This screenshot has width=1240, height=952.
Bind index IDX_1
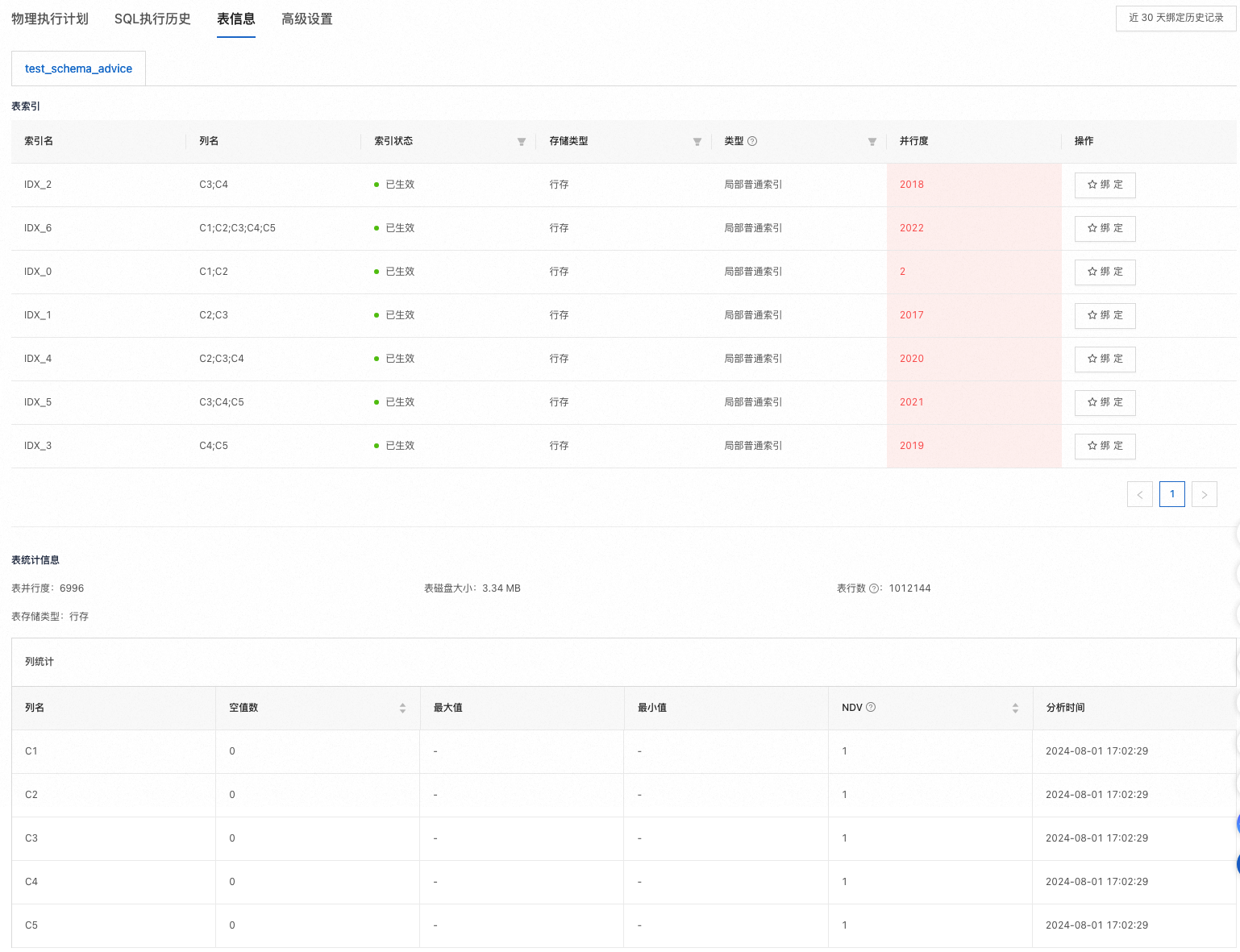pos(1105,315)
